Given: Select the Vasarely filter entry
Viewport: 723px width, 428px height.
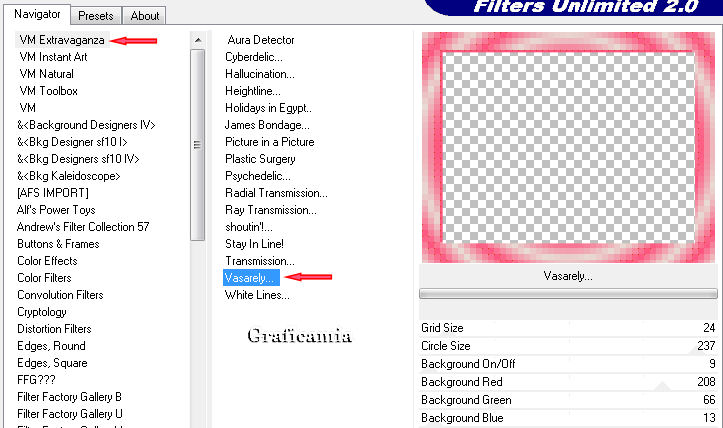Looking at the screenshot, I should pyautogui.click(x=251, y=277).
